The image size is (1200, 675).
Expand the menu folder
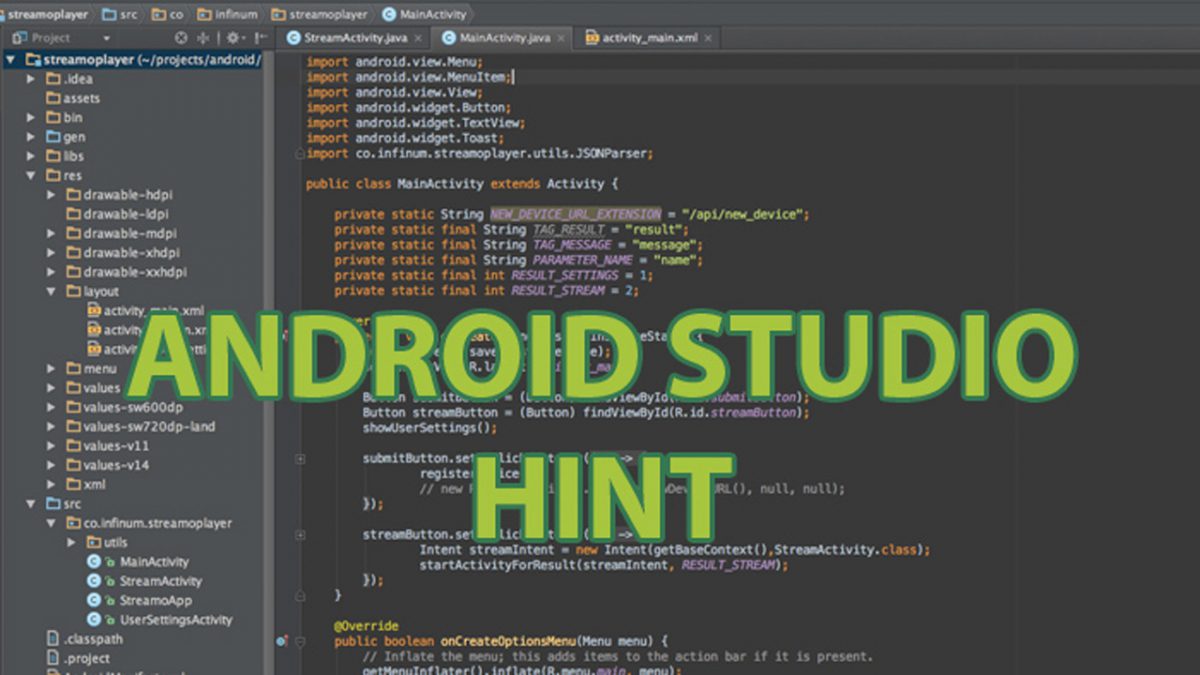pyautogui.click(x=49, y=368)
